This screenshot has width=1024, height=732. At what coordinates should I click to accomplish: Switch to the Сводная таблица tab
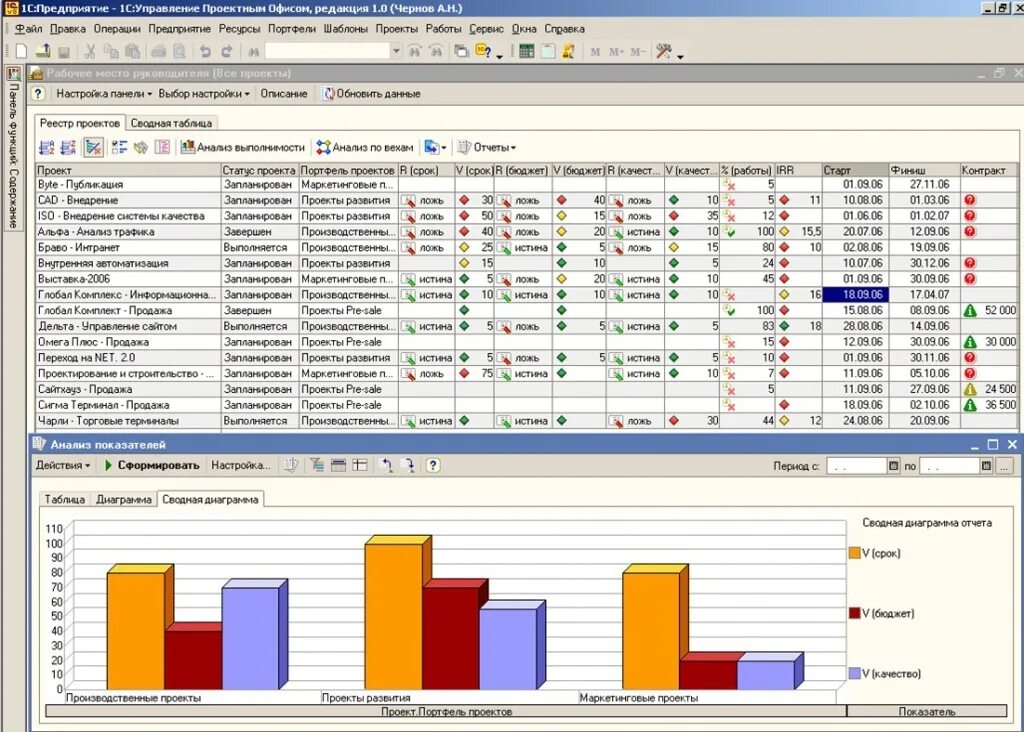pyautogui.click(x=171, y=123)
